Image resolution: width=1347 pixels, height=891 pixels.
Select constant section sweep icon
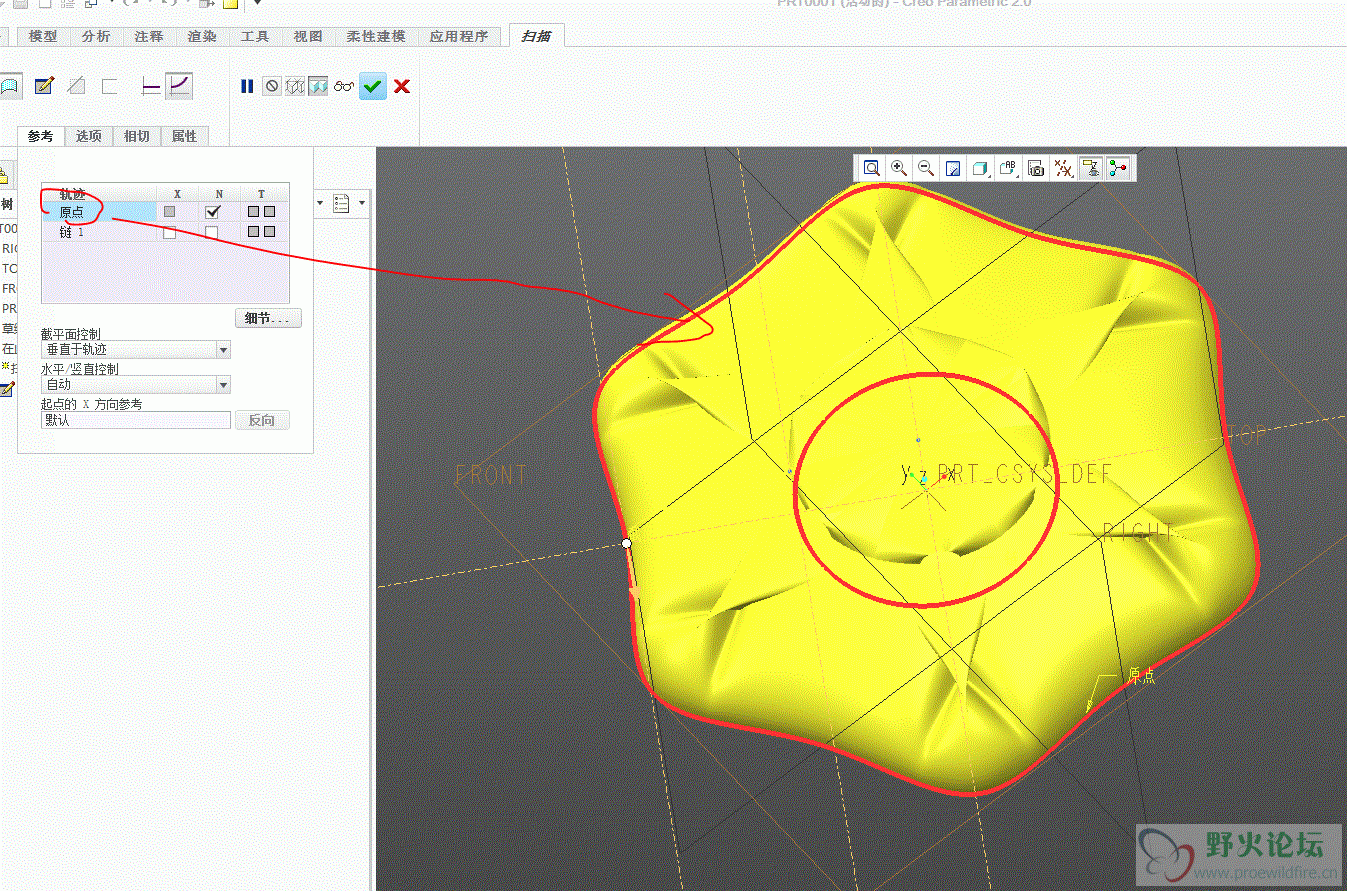[152, 87]
